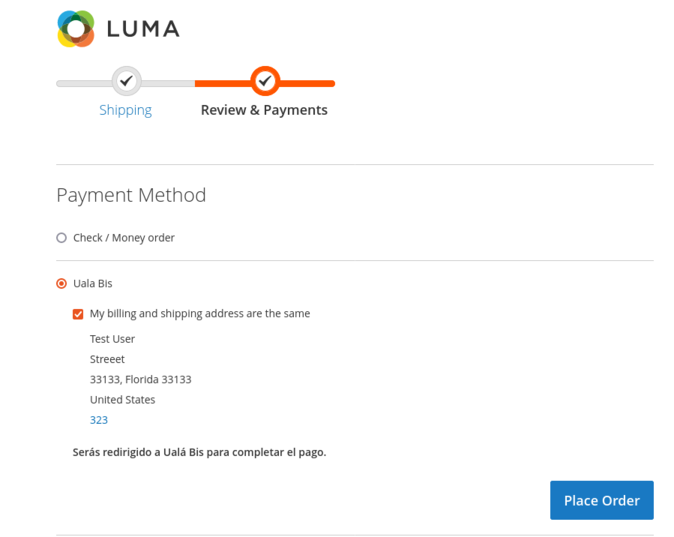The image size is (674, 537).
Task: Click the 'United States' address line
Action: click(123, 400)
